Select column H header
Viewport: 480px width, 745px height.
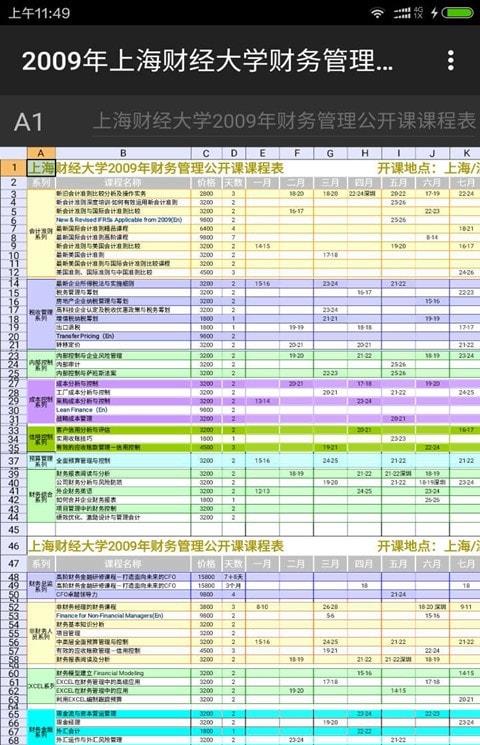(365, 153)
